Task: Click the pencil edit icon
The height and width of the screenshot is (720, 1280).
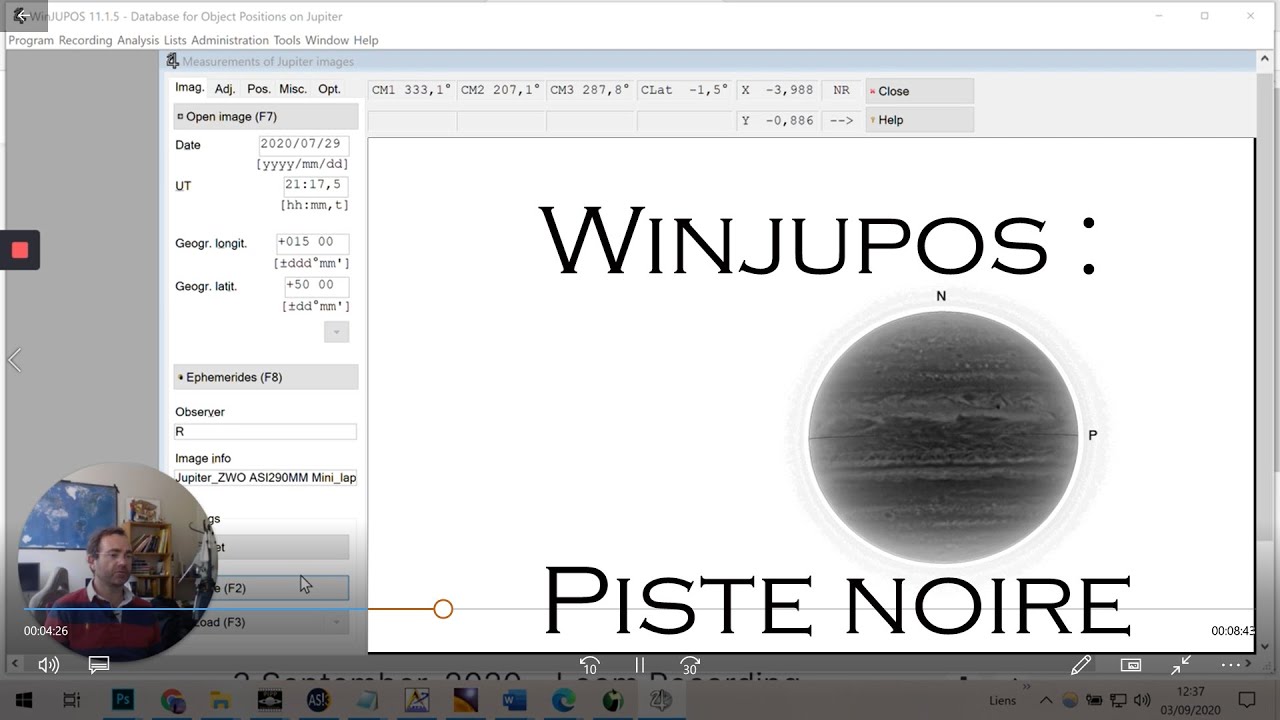Action: (1081, 665)
